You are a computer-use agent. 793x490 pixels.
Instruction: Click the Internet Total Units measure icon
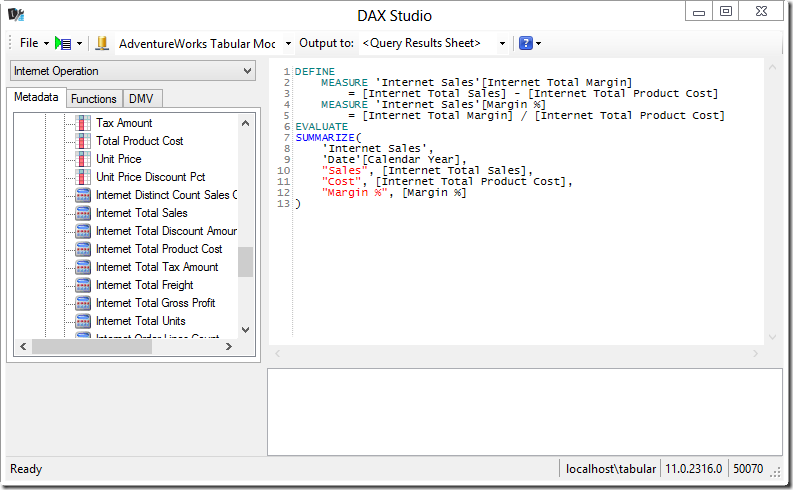83,321
